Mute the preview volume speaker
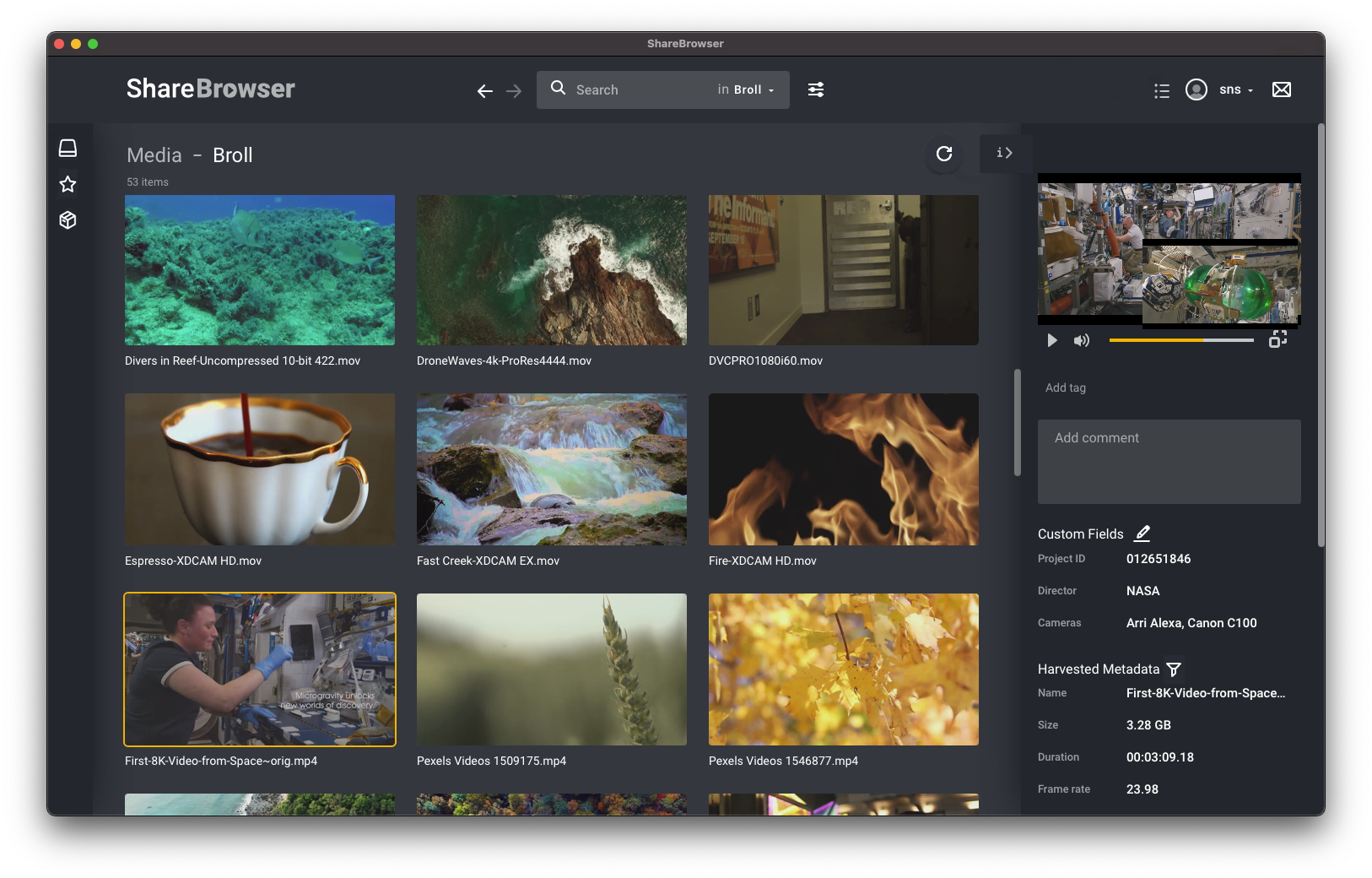This screenshot has height=878, width=1372. tap(1082, 340)
